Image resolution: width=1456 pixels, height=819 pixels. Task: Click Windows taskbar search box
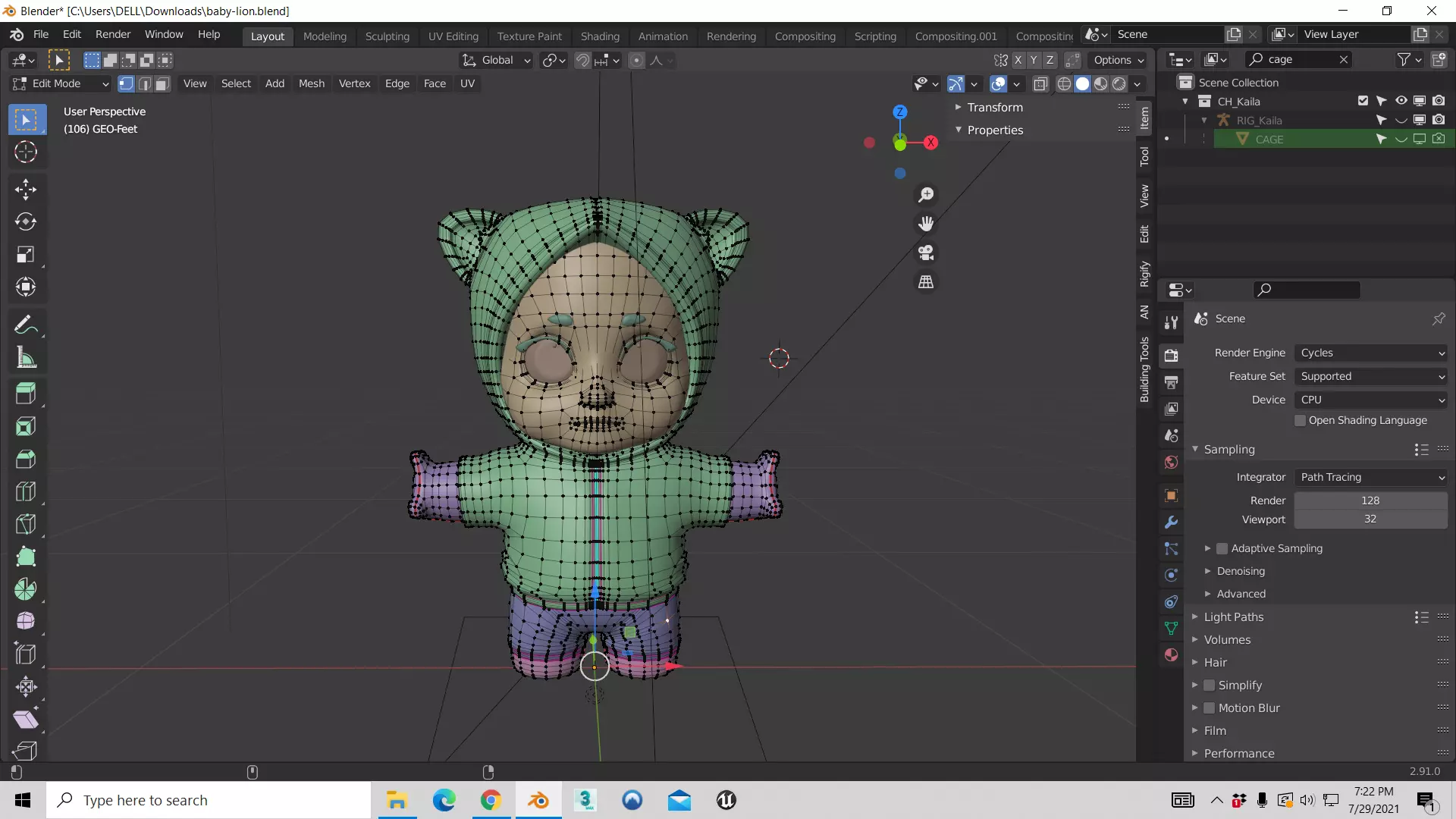click(x=209, y=800)
